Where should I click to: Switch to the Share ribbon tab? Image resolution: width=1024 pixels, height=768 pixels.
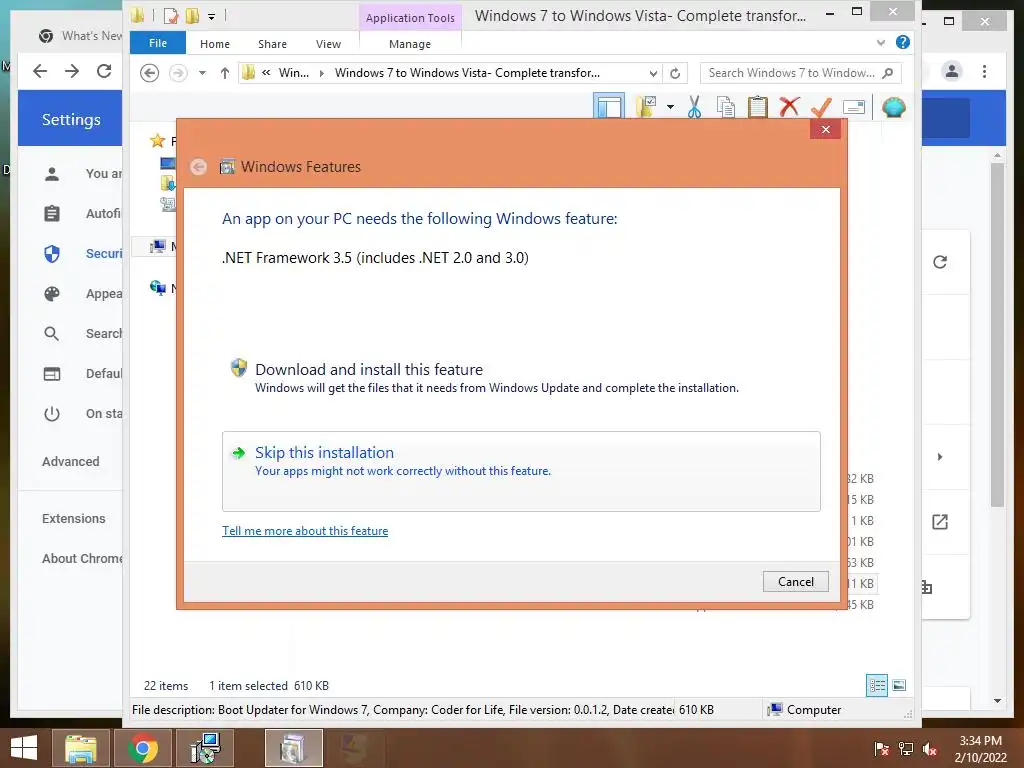pyautogui.click(x=272, y=44)
